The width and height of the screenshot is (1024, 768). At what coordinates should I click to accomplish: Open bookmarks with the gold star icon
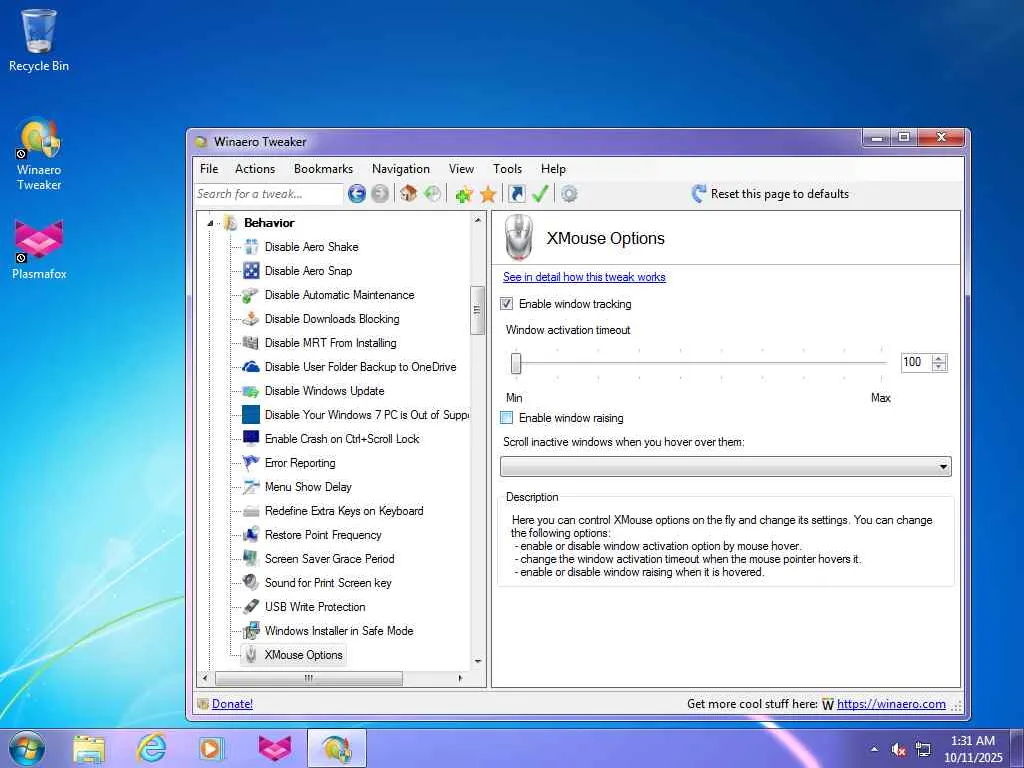pyautogui.click(x=488, y=194)
